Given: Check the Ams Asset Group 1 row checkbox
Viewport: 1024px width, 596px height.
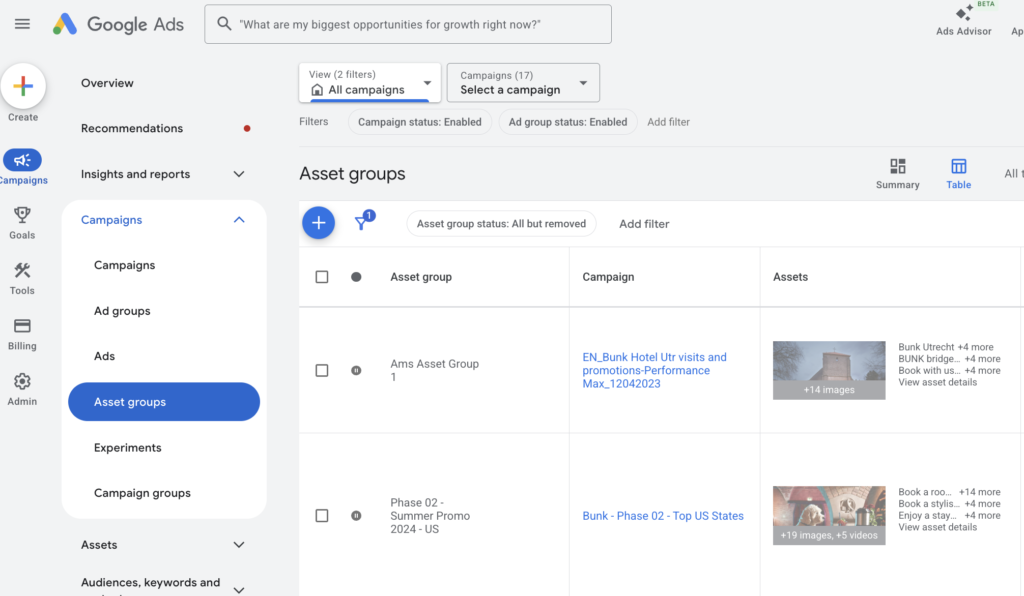Looking at the screenshot, I should click(322, 369).
